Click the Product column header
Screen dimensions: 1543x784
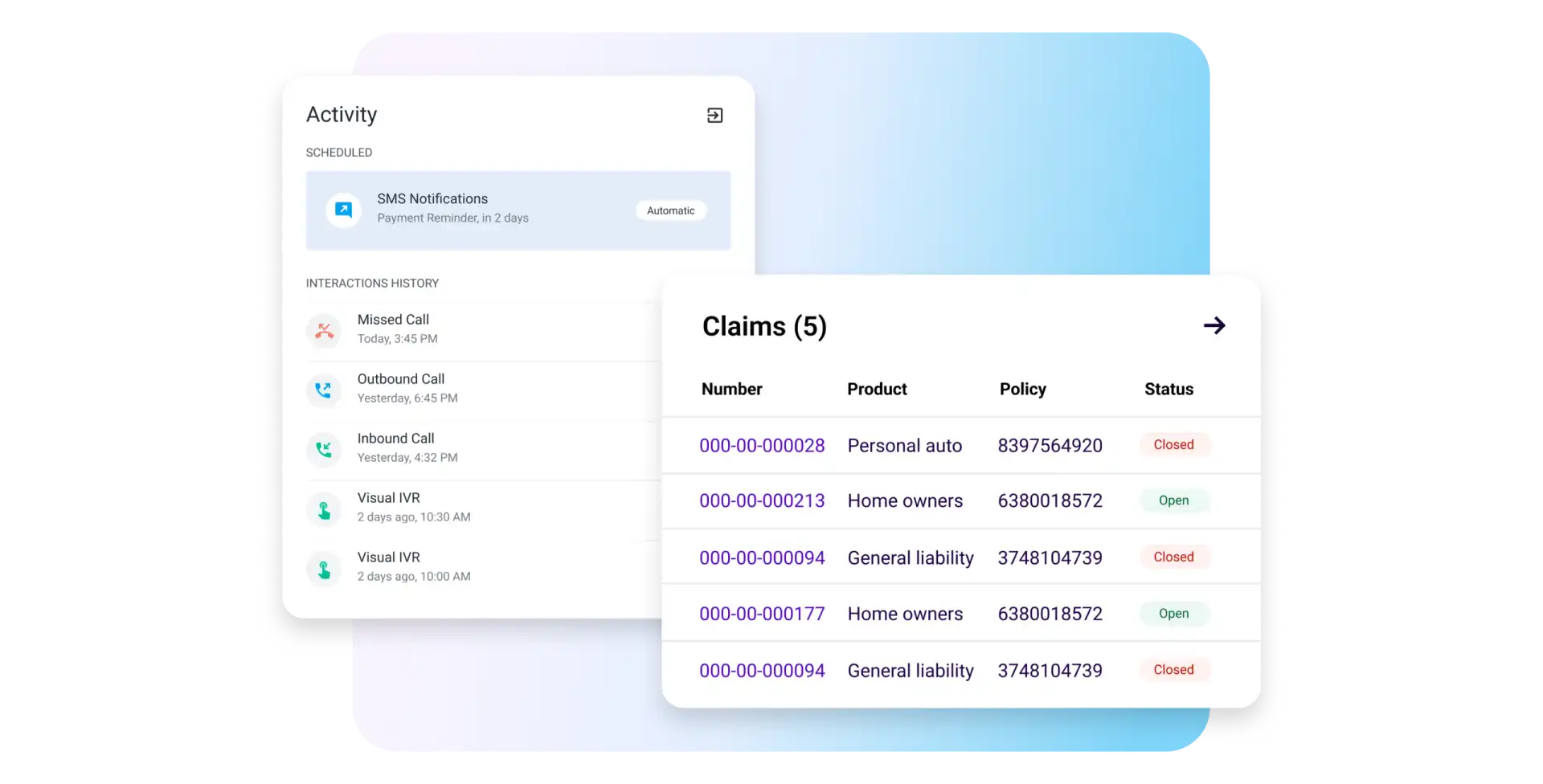pyautogui.click(x=876, y=390)
